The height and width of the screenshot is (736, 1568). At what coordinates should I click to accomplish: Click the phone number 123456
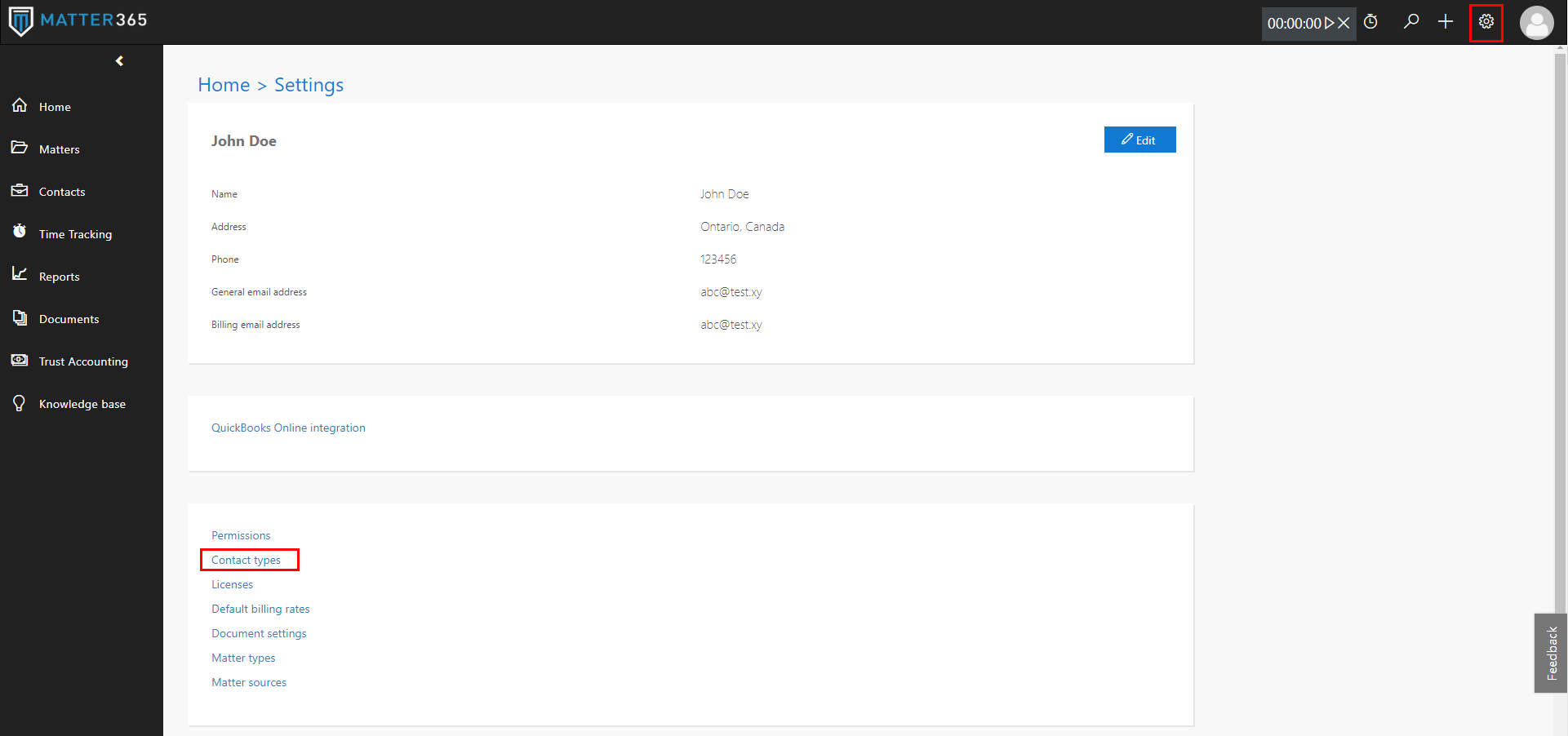[x=718, y=259]
